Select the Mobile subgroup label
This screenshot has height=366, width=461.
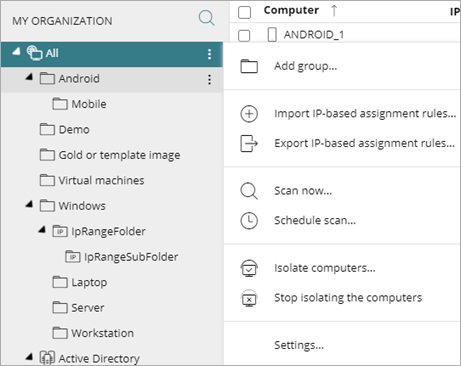point(89,104)
